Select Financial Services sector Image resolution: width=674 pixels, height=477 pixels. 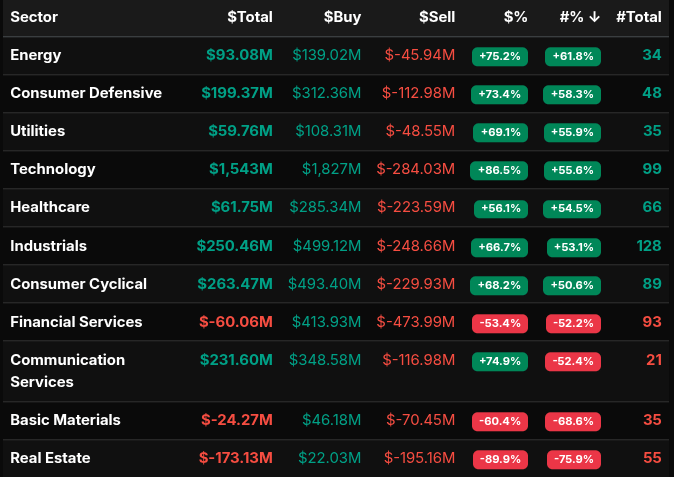coord(76,322)
